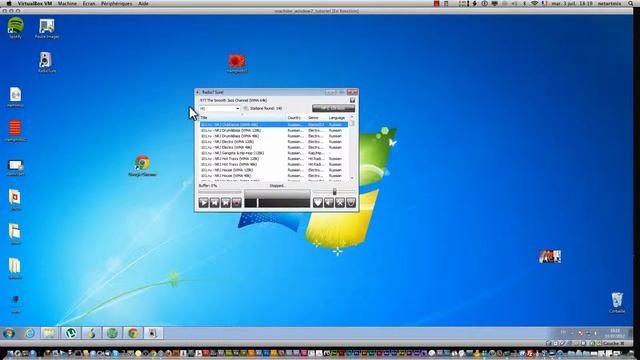Click the Google Chrome desktop shortcut
This screenshot has height=360, width=640.
tap(142, 165)
